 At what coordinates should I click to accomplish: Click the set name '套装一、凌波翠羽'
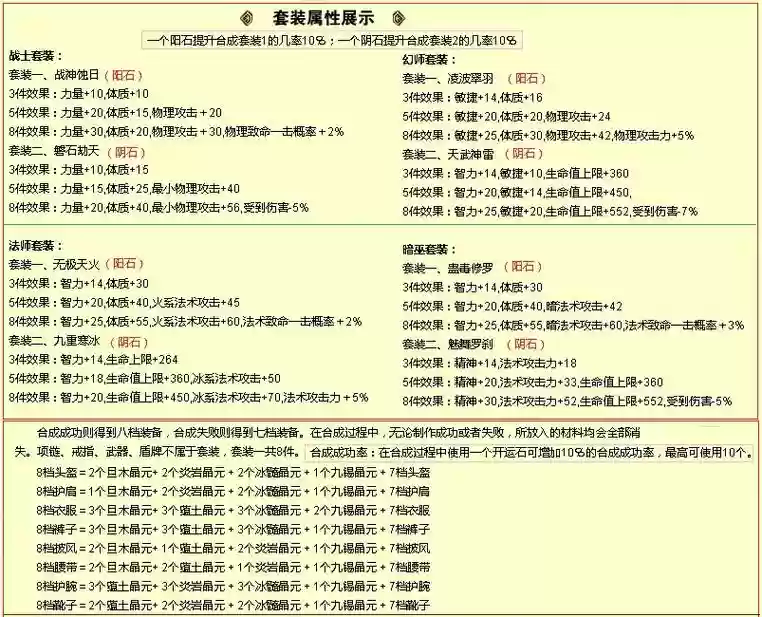click(448, 78)
